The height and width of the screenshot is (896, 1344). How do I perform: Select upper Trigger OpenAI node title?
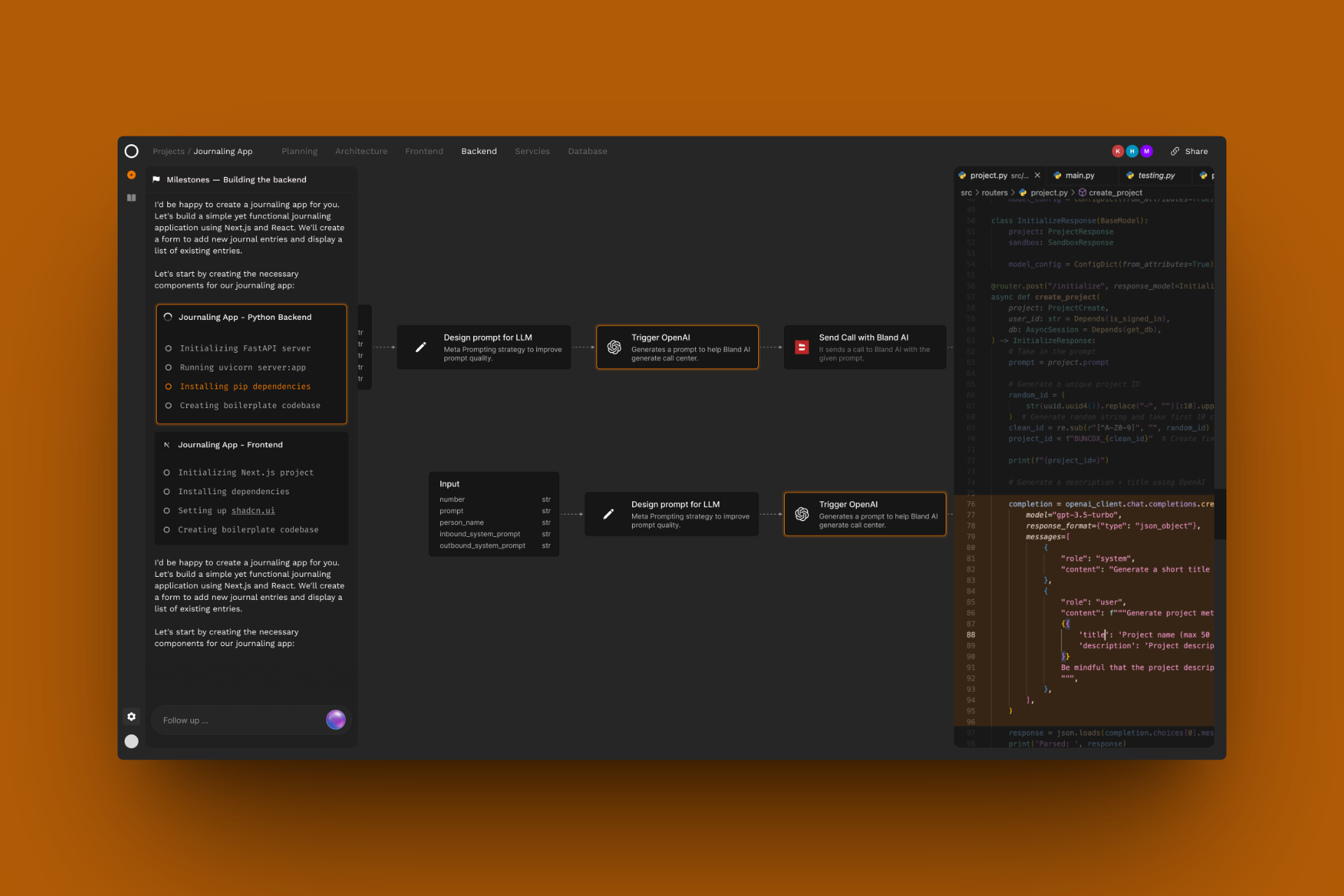[661, 337]
